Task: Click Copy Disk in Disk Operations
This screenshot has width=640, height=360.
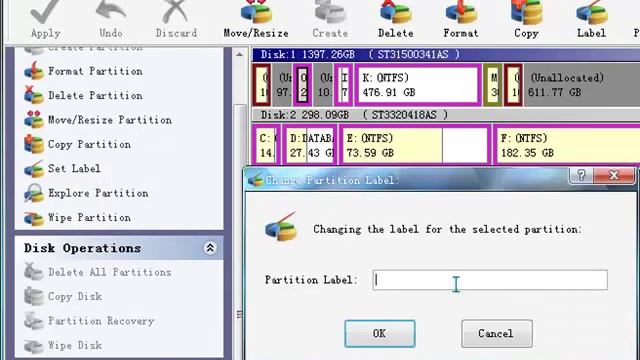Action: click(63, 296)
